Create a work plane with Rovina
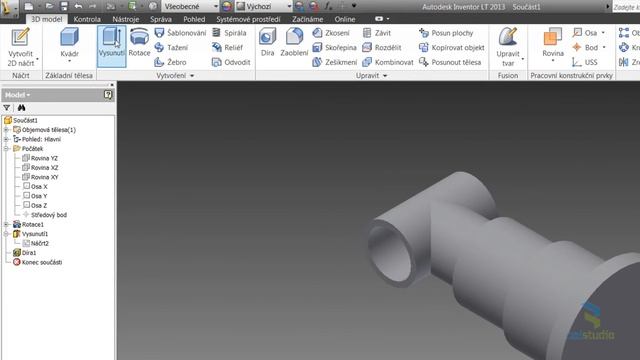 (553, 42)
